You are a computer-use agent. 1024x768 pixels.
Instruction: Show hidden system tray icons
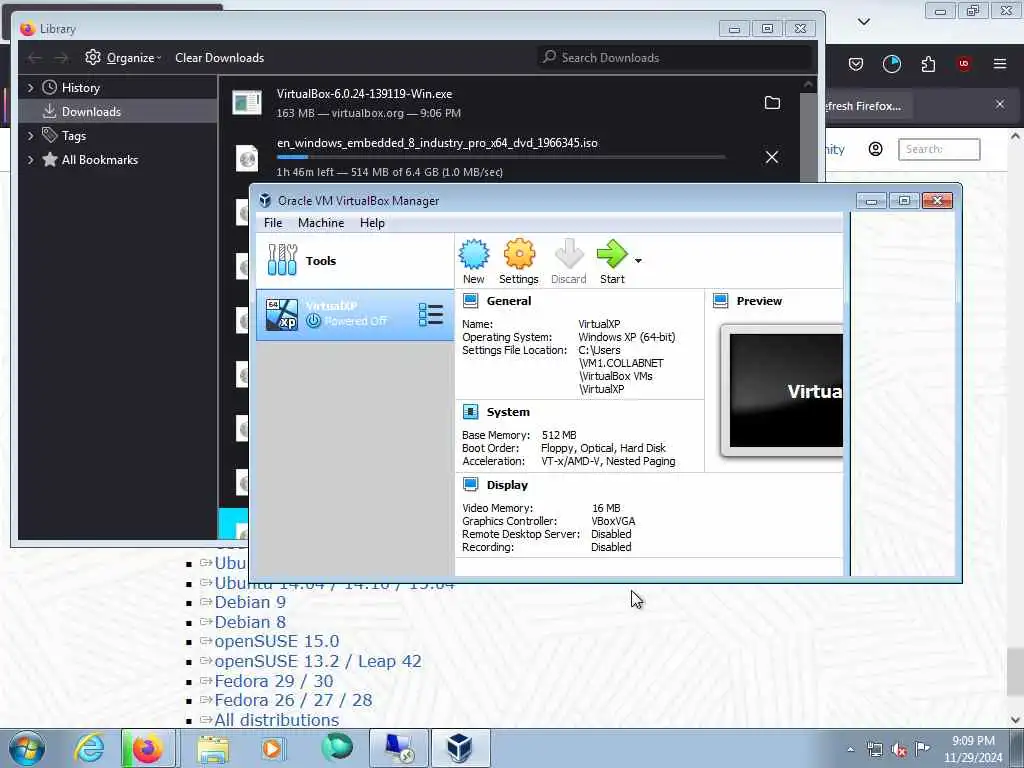tap(850, 750)
